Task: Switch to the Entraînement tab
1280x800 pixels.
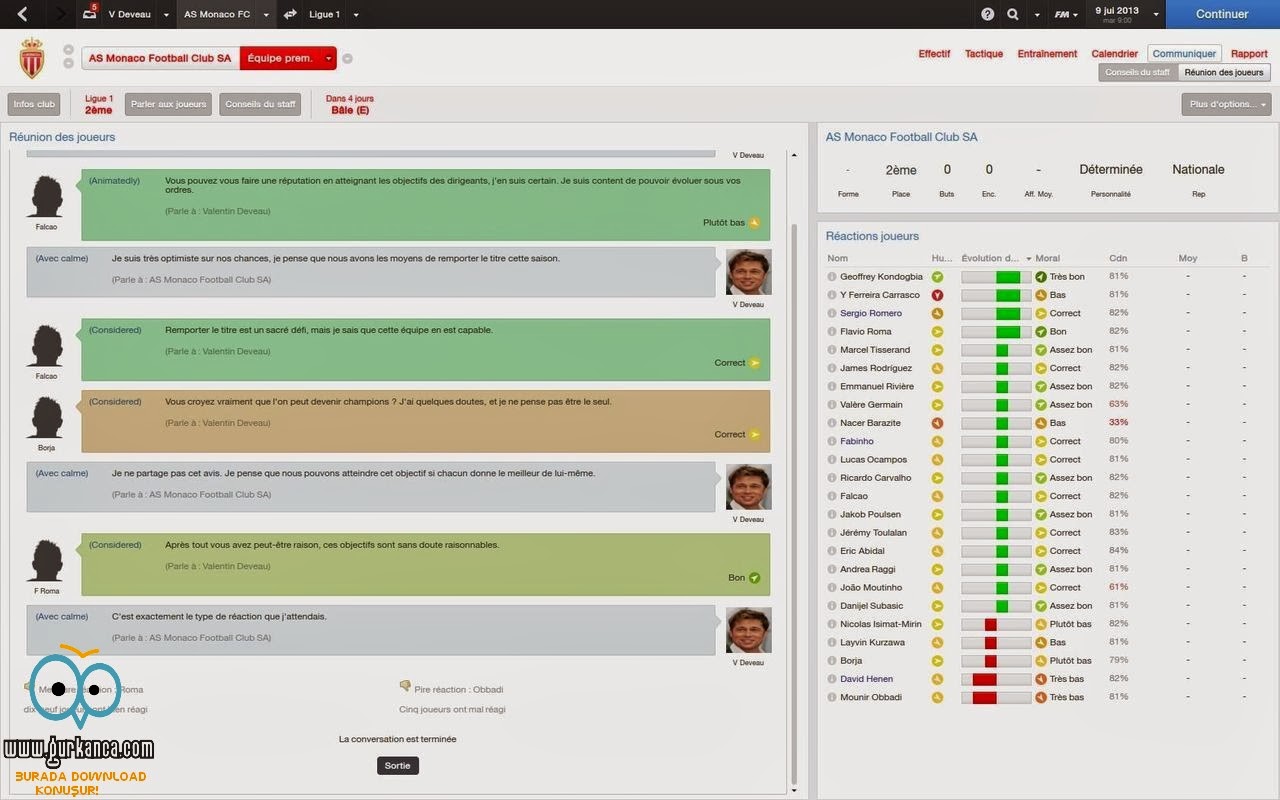Action: 1047,54
